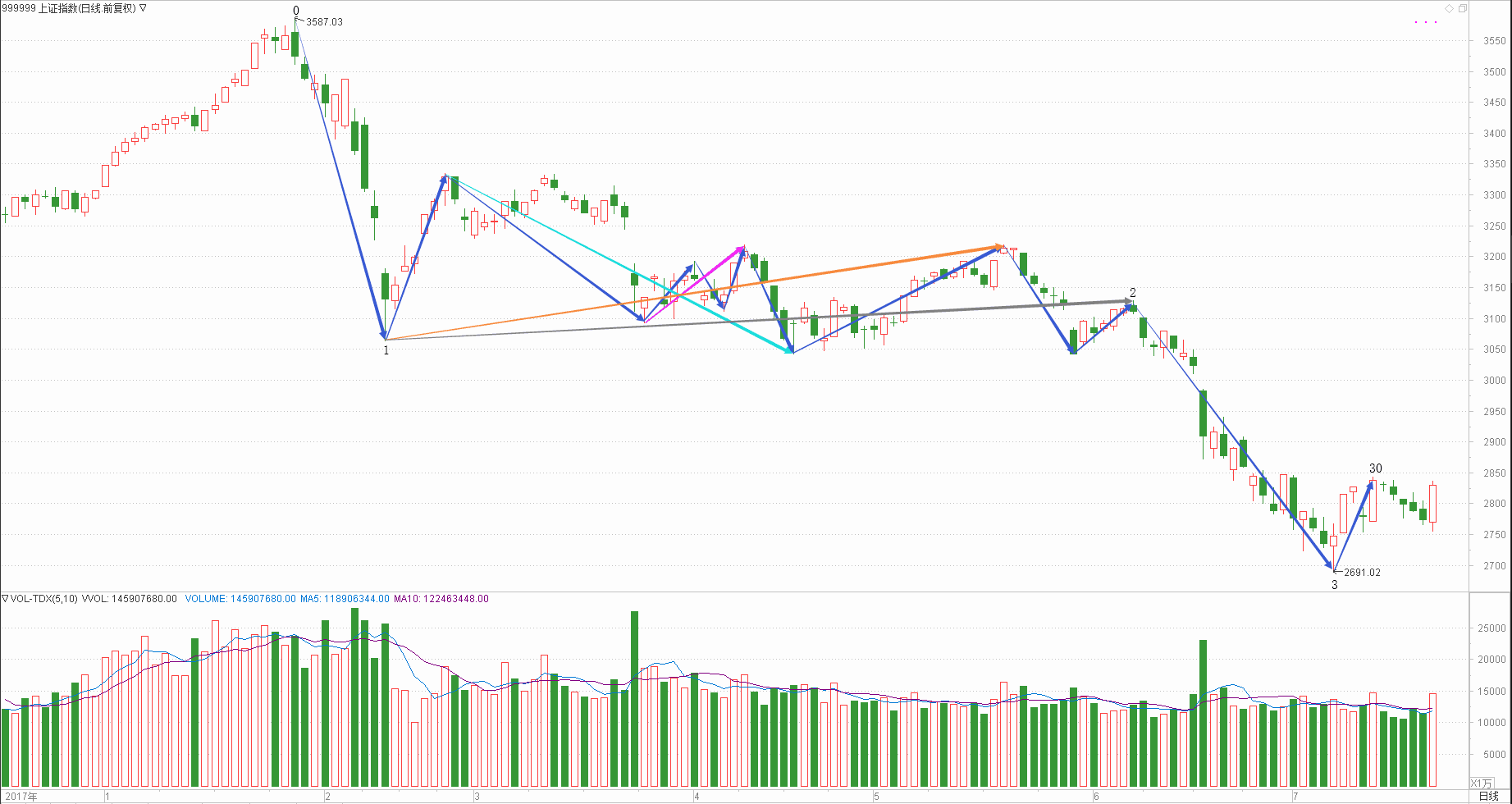Click the 日线 period button

point(1488,796)
